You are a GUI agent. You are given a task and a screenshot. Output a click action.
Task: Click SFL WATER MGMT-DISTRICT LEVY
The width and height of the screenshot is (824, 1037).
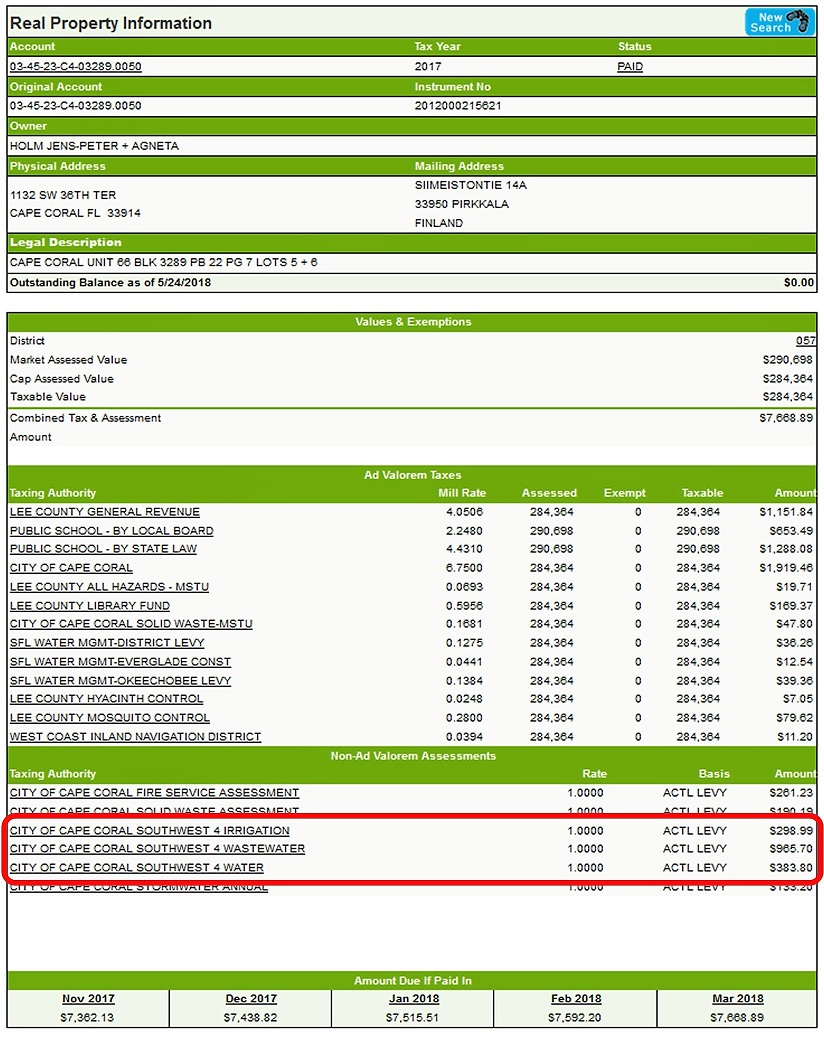pyautogui.click(x=105, y=643)
